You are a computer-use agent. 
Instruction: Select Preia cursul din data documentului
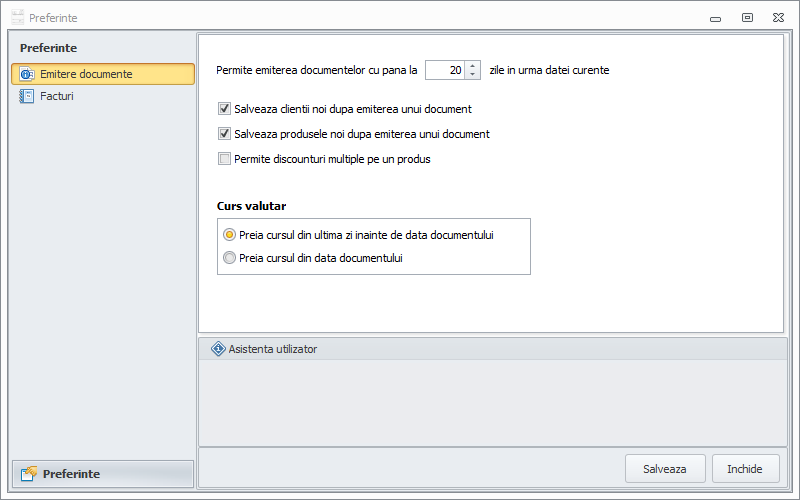tap(230, 258)
